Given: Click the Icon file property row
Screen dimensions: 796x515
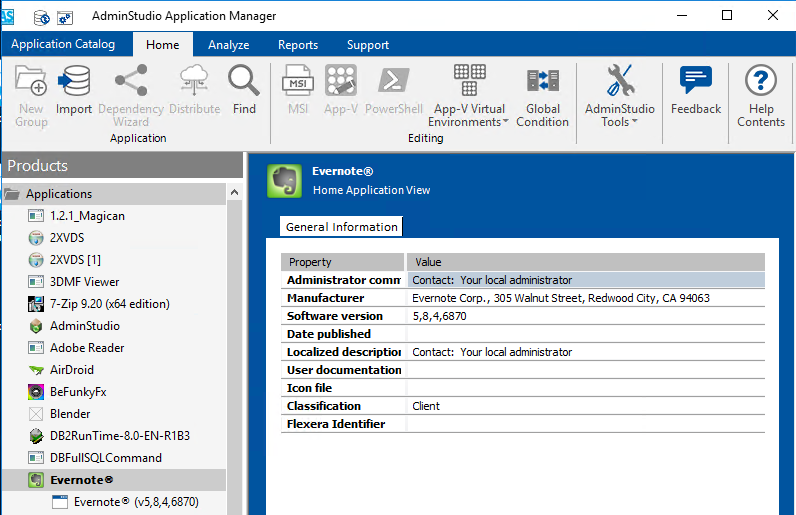Looking at the screenshot, I should coord(523,388).
